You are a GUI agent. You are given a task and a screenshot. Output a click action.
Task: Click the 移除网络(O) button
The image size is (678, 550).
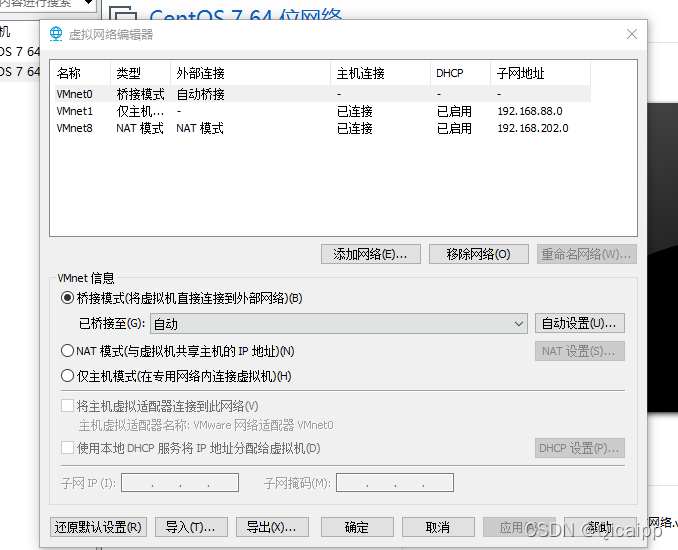479,254
